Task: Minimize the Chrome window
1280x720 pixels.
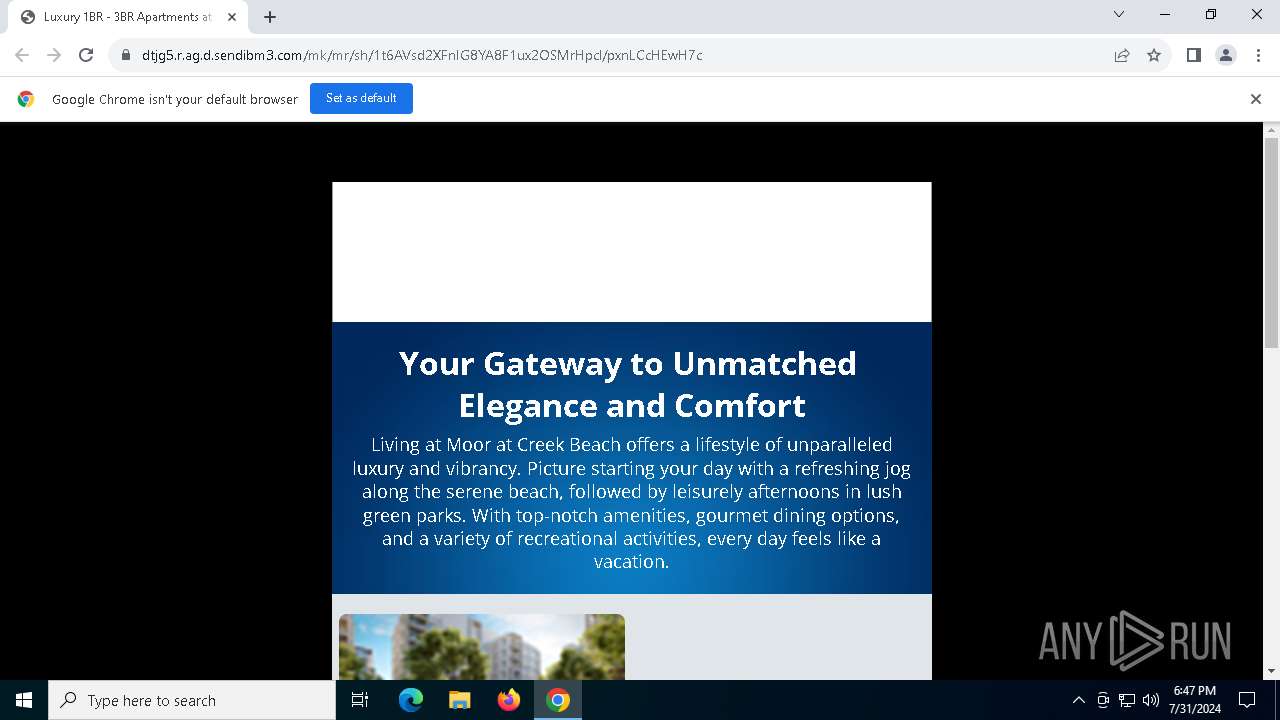Action: pos(1165,14)
